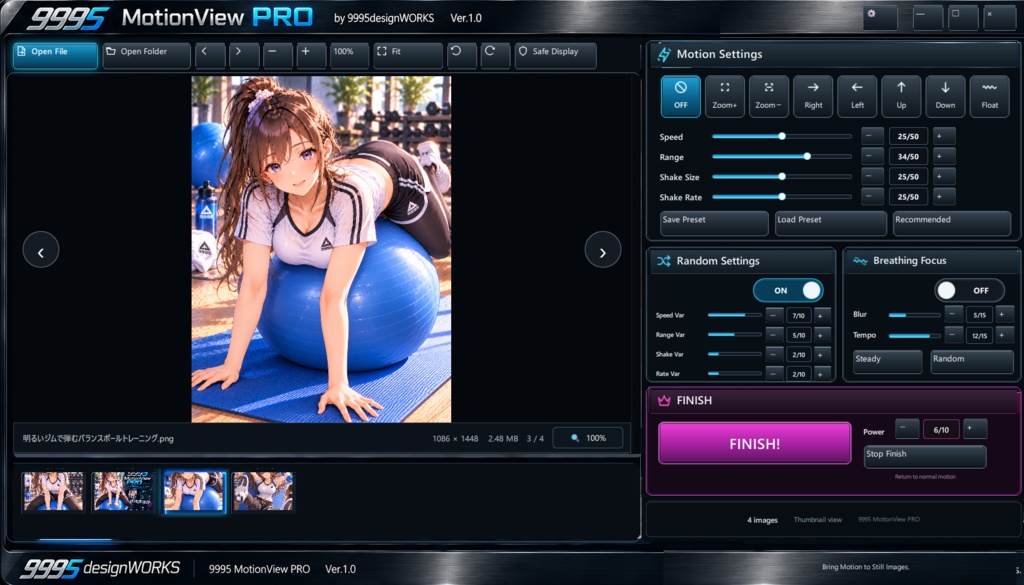This screenshot has width=1024, height=585.
Task: Select the fourth thumbnail in filmstrip
Action: click(264, 491)
